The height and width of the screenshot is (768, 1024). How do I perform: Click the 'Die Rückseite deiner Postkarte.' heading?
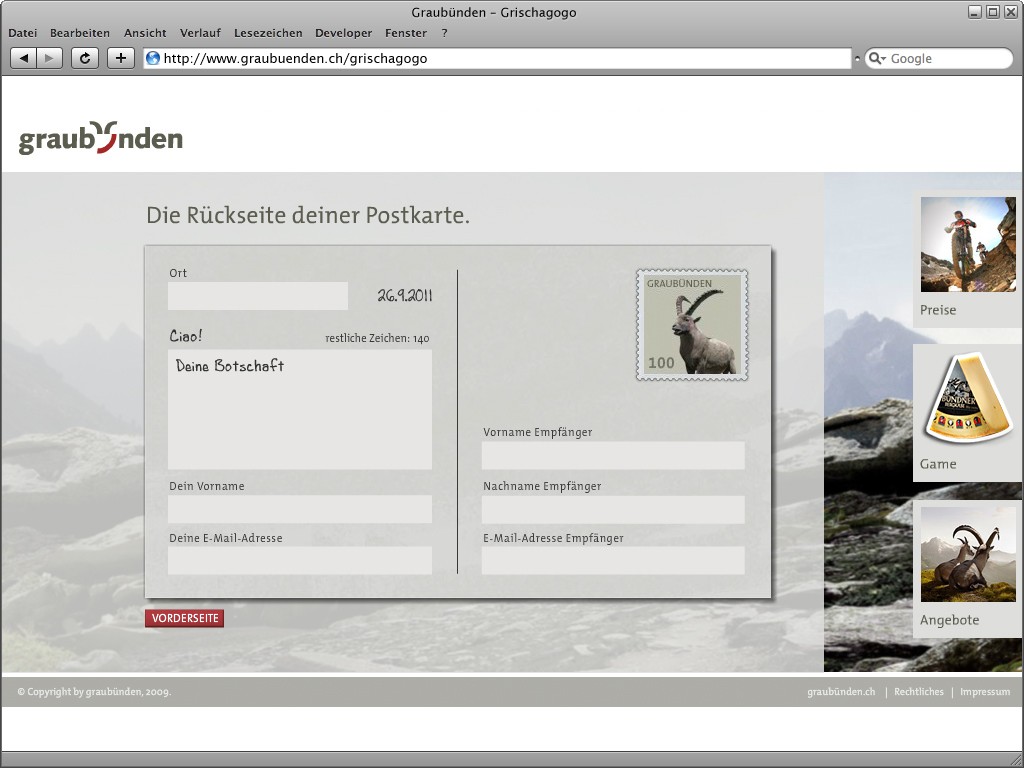308,215
